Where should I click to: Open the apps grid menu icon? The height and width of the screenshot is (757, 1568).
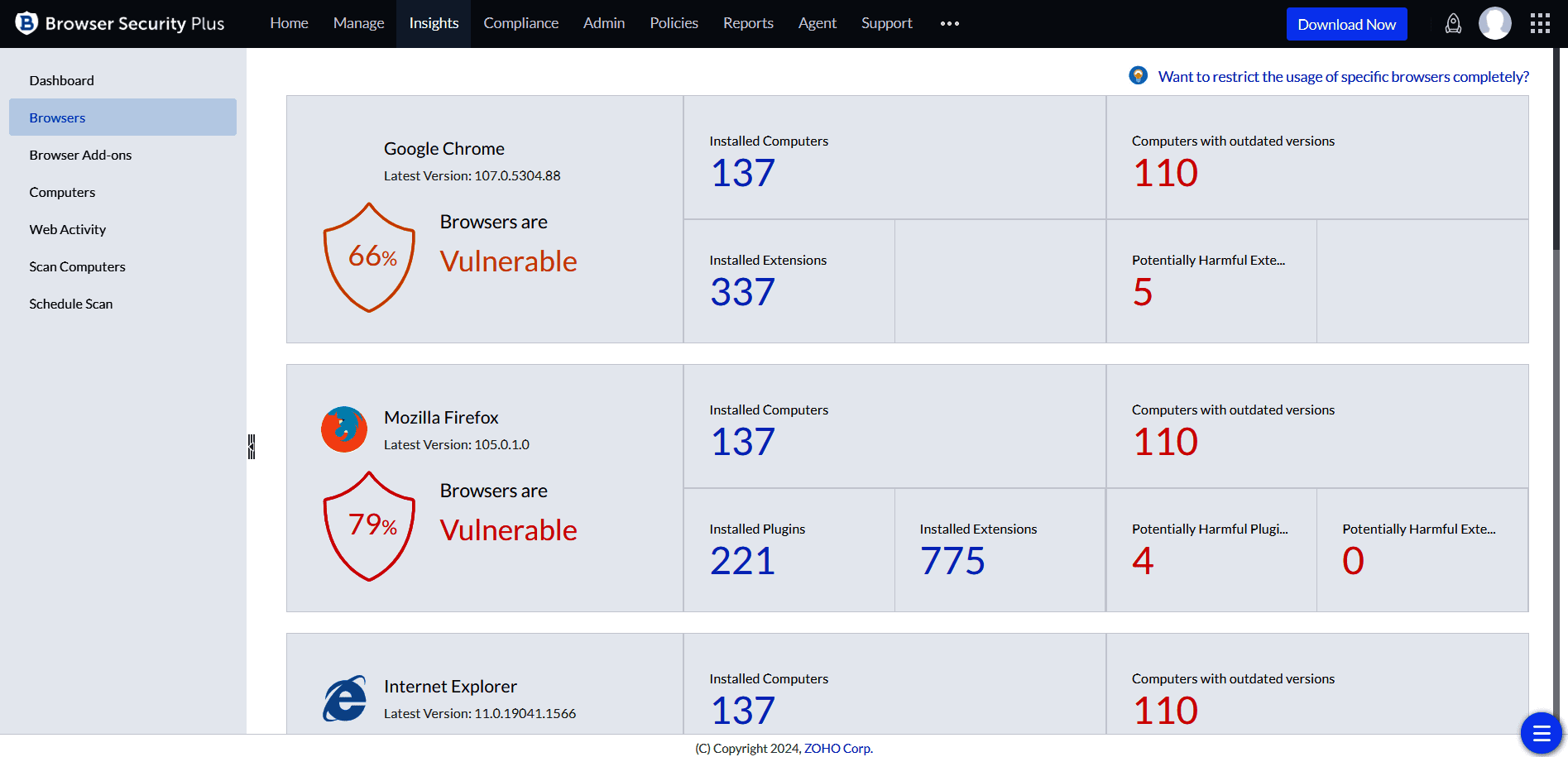[1540, 24]
